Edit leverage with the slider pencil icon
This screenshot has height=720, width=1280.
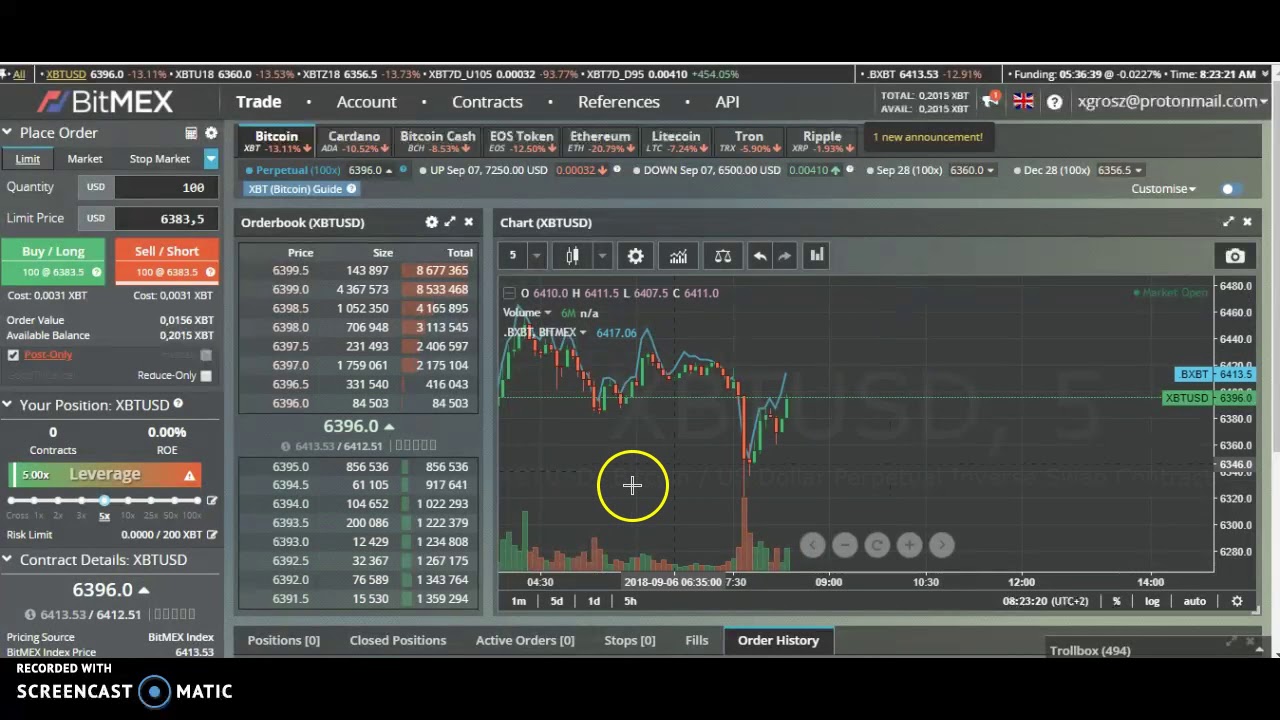211,500
